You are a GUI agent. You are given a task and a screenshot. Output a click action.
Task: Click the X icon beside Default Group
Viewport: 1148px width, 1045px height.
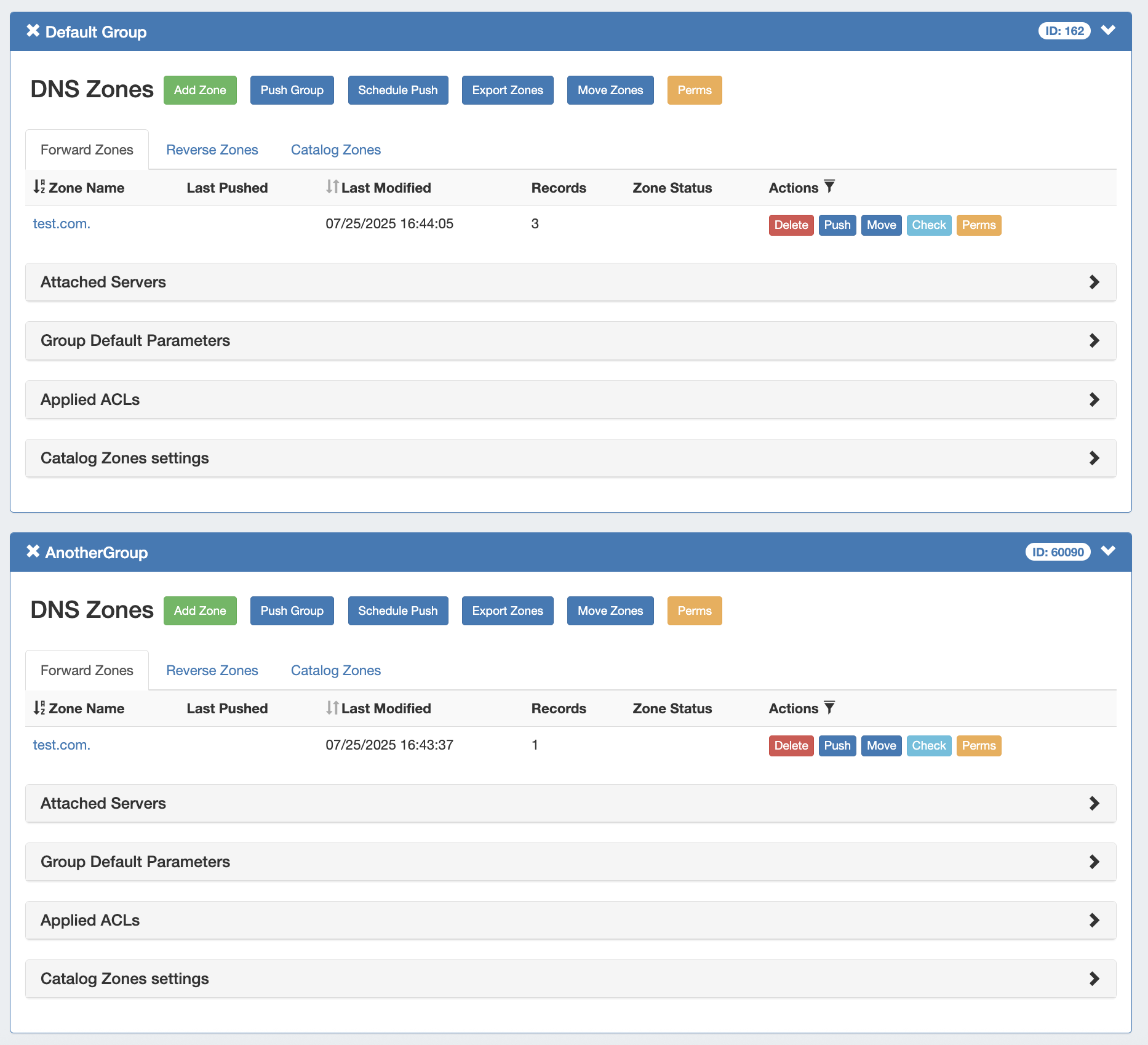(x=33, y=31)
